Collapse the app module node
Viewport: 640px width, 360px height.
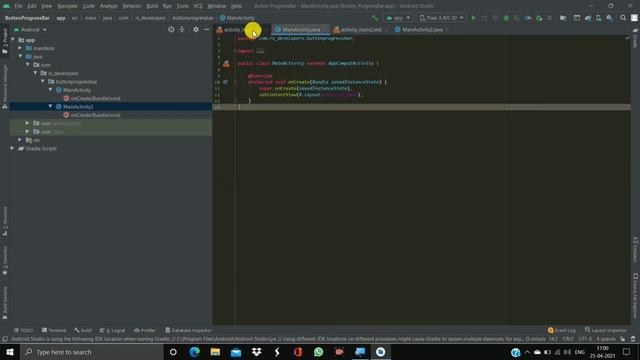[13, 40]
